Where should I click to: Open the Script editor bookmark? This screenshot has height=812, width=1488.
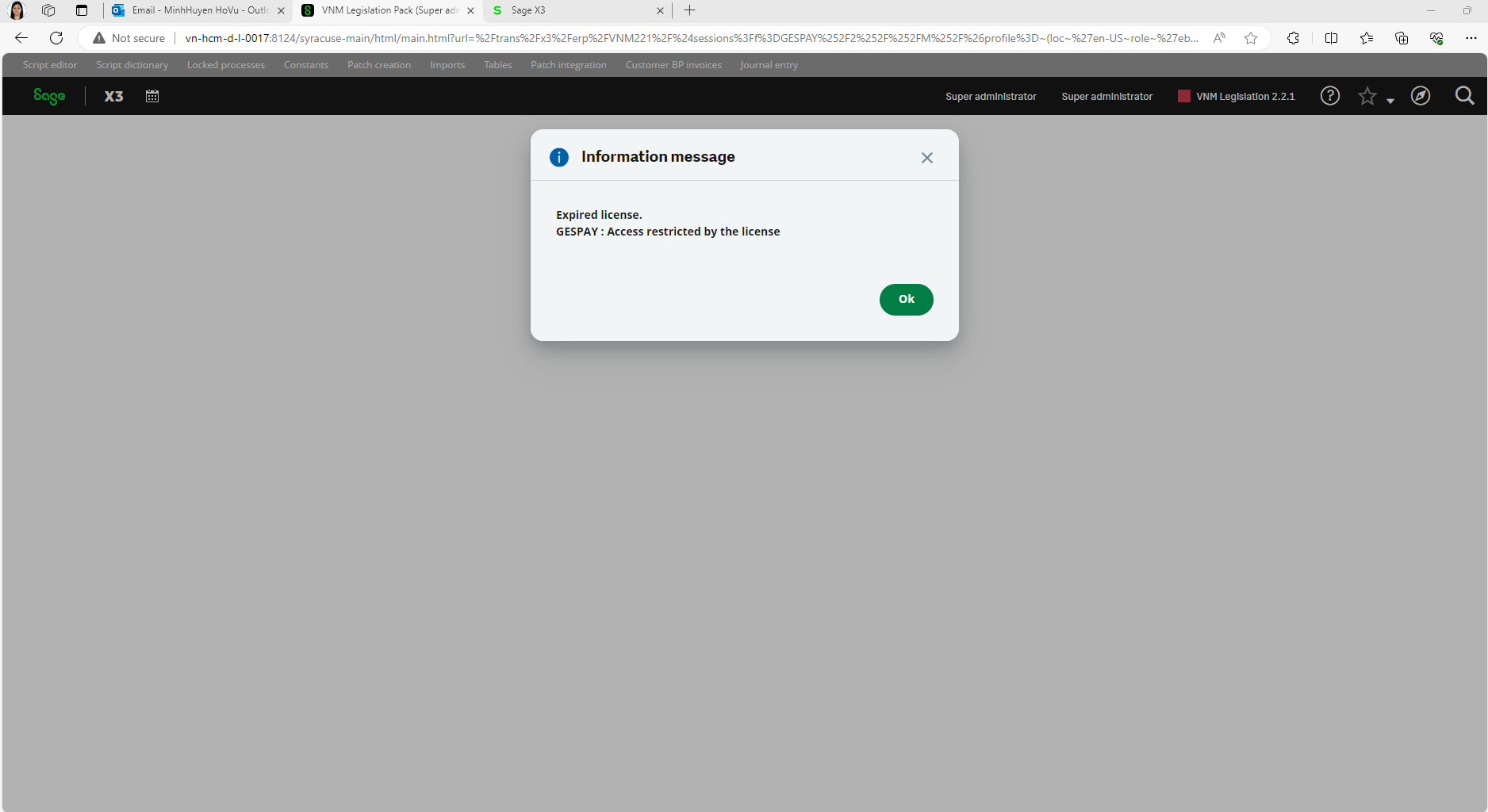point(49,65)
